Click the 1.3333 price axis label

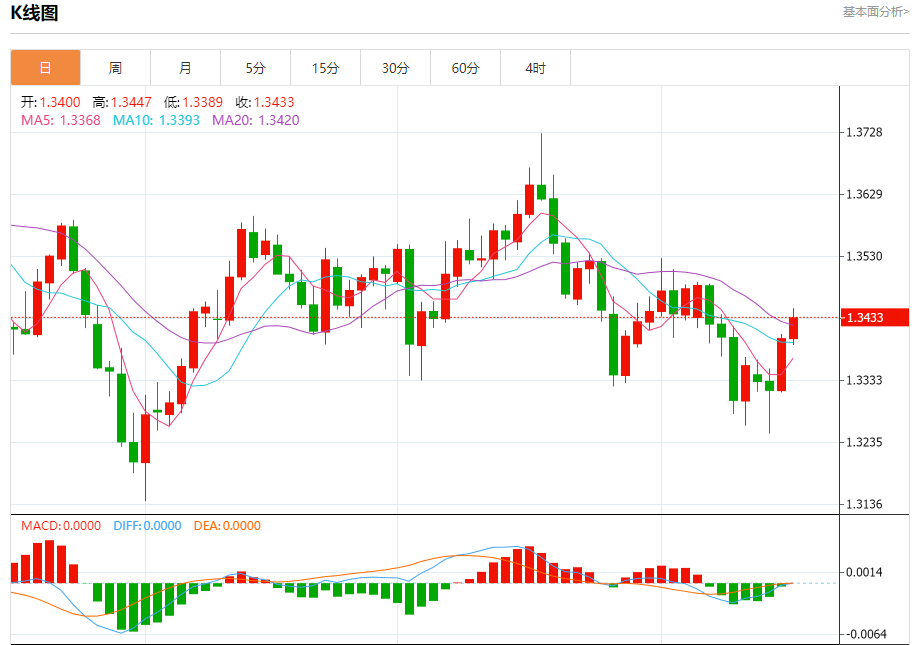(865, 380)
